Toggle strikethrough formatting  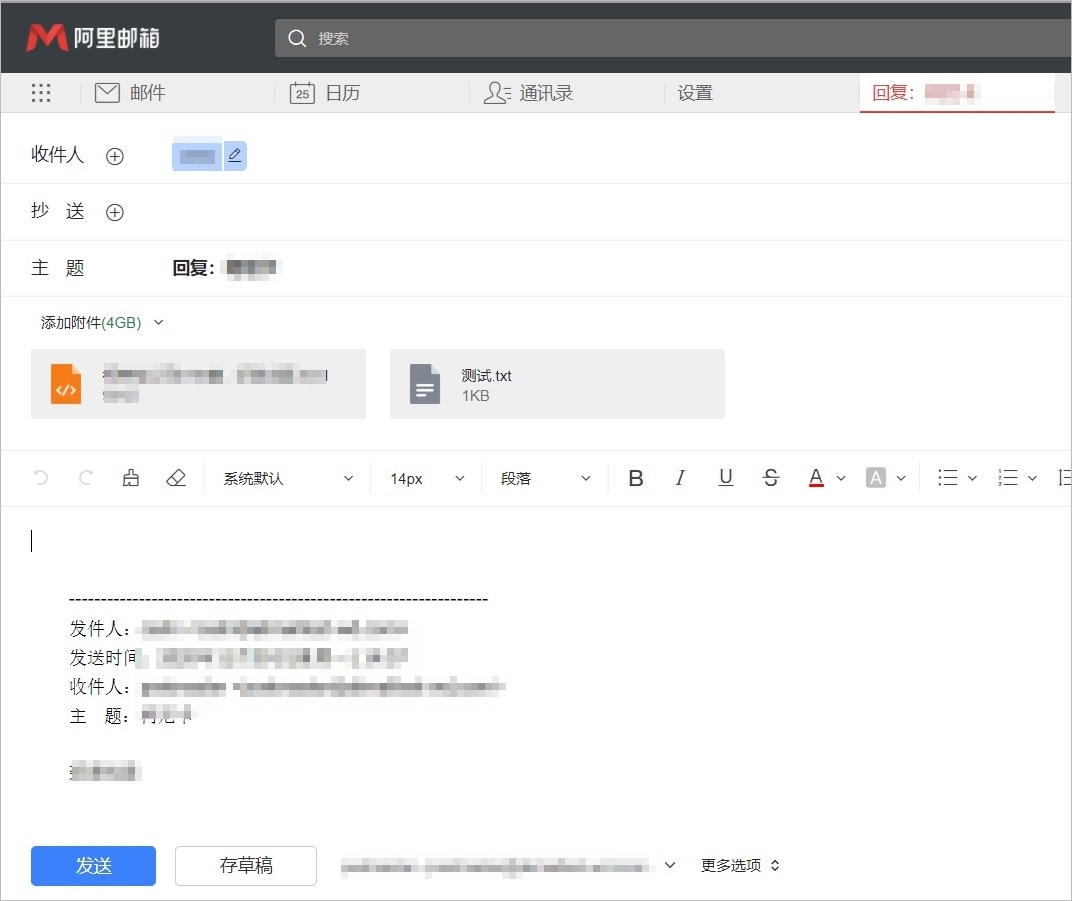(771, 478)
